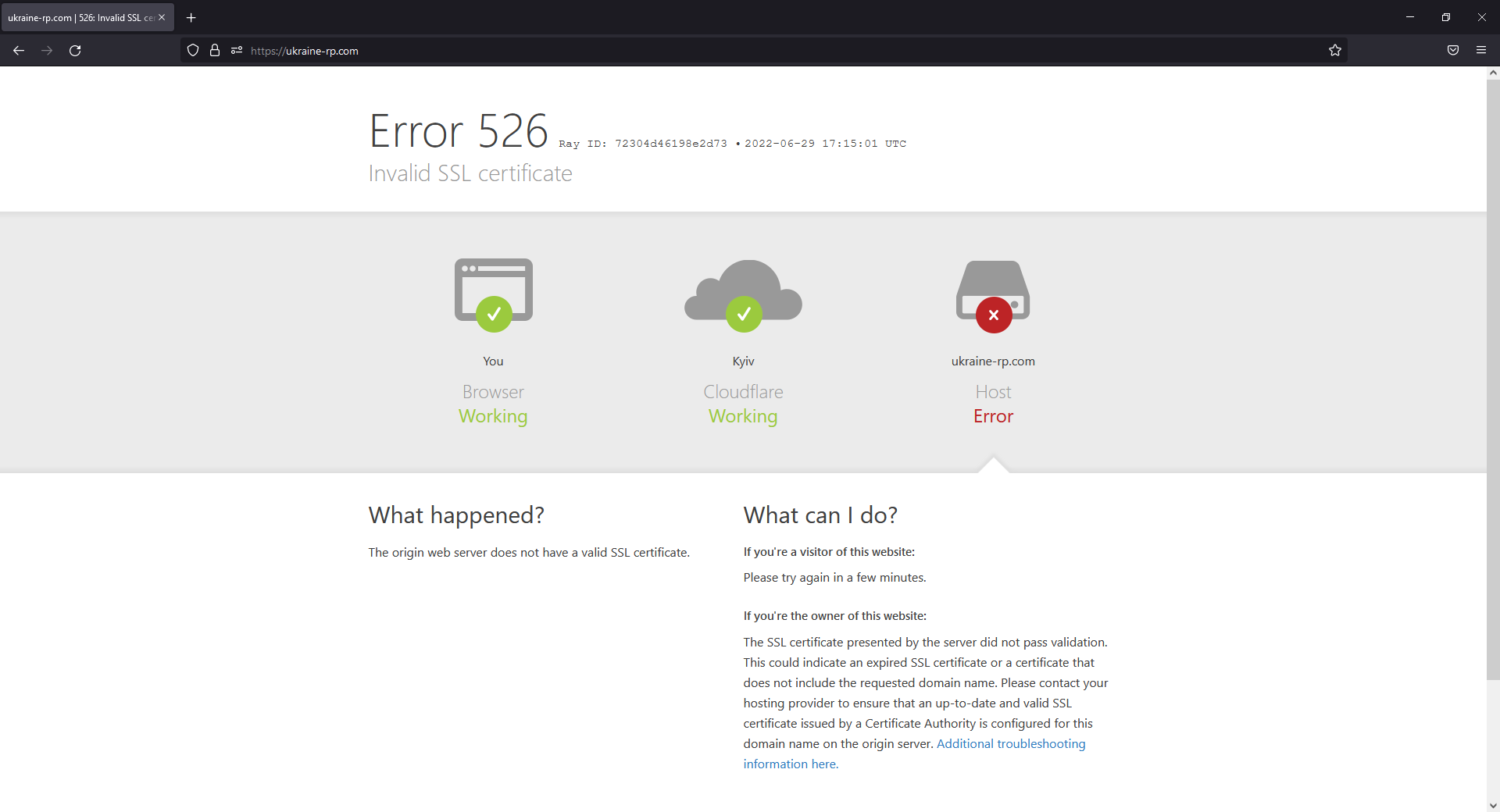This screenshot has height=812, width=1500.
Task: Click the Invalid SSL certificate subtitle
Action: pos(470,173)
